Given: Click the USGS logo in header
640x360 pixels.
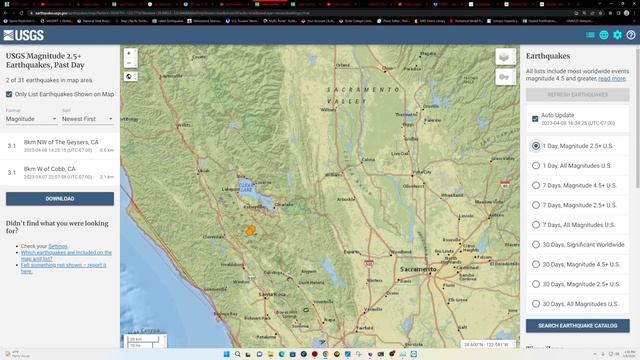Looking at the screenshot, I should [24, 36].
